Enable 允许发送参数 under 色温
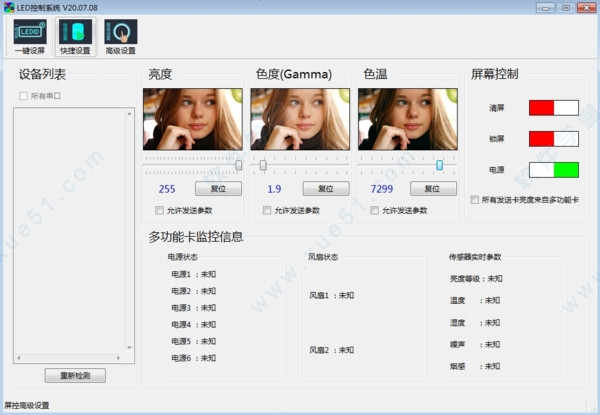600x415 pixels. coord(374,210)
